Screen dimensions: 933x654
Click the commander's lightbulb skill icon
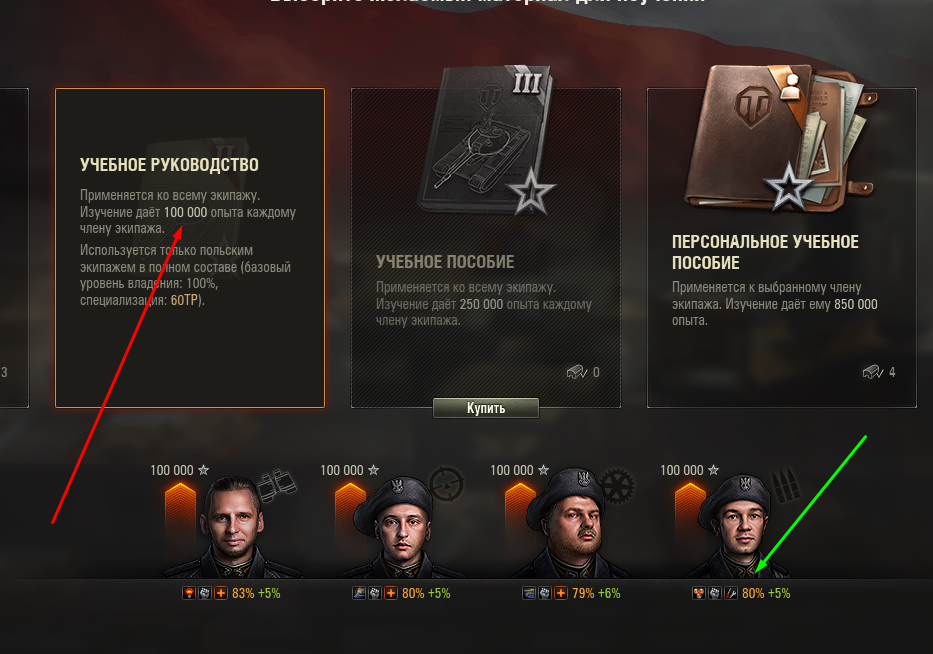(189, 593)
